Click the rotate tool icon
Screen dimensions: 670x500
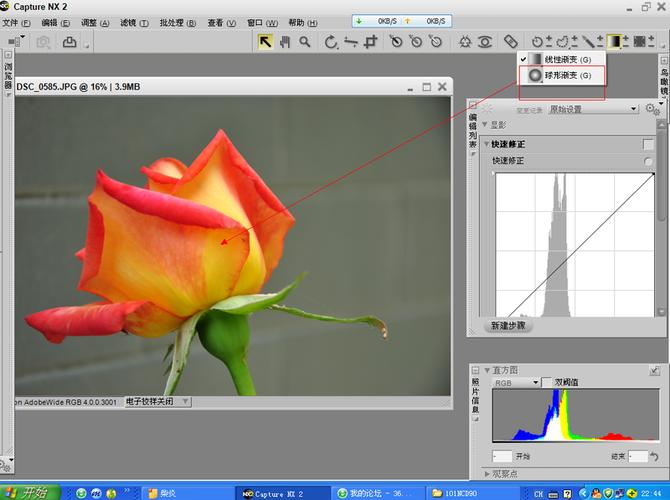(x=332, y=41)
